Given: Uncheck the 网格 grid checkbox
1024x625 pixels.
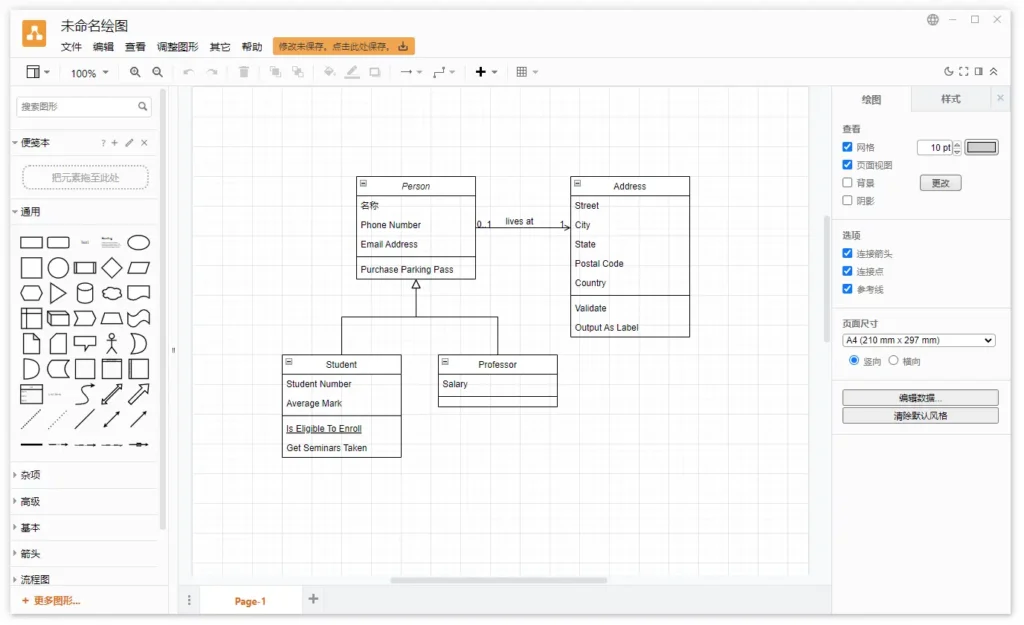Looking at the screenshot, I should coord(847,147).
